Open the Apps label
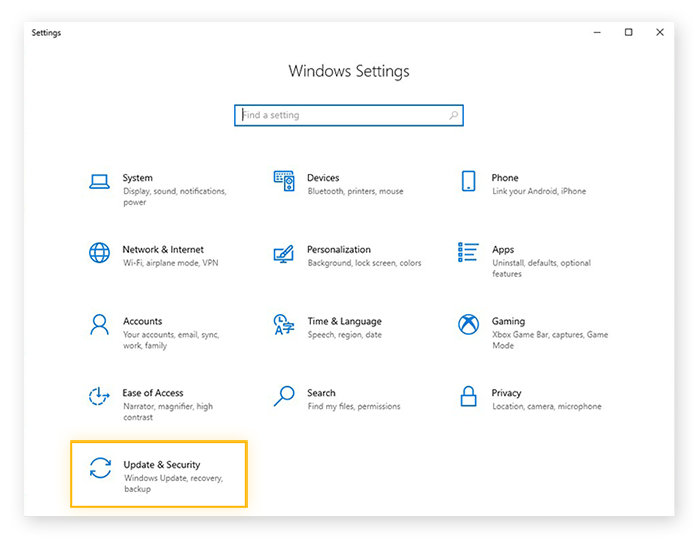This screenshot has height=543, width=700. click(x=503, y=250)
